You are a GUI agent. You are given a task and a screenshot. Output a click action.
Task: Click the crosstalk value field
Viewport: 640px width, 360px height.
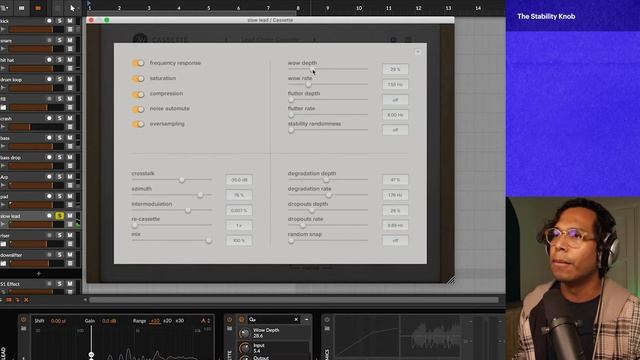(x=239, y=180)
